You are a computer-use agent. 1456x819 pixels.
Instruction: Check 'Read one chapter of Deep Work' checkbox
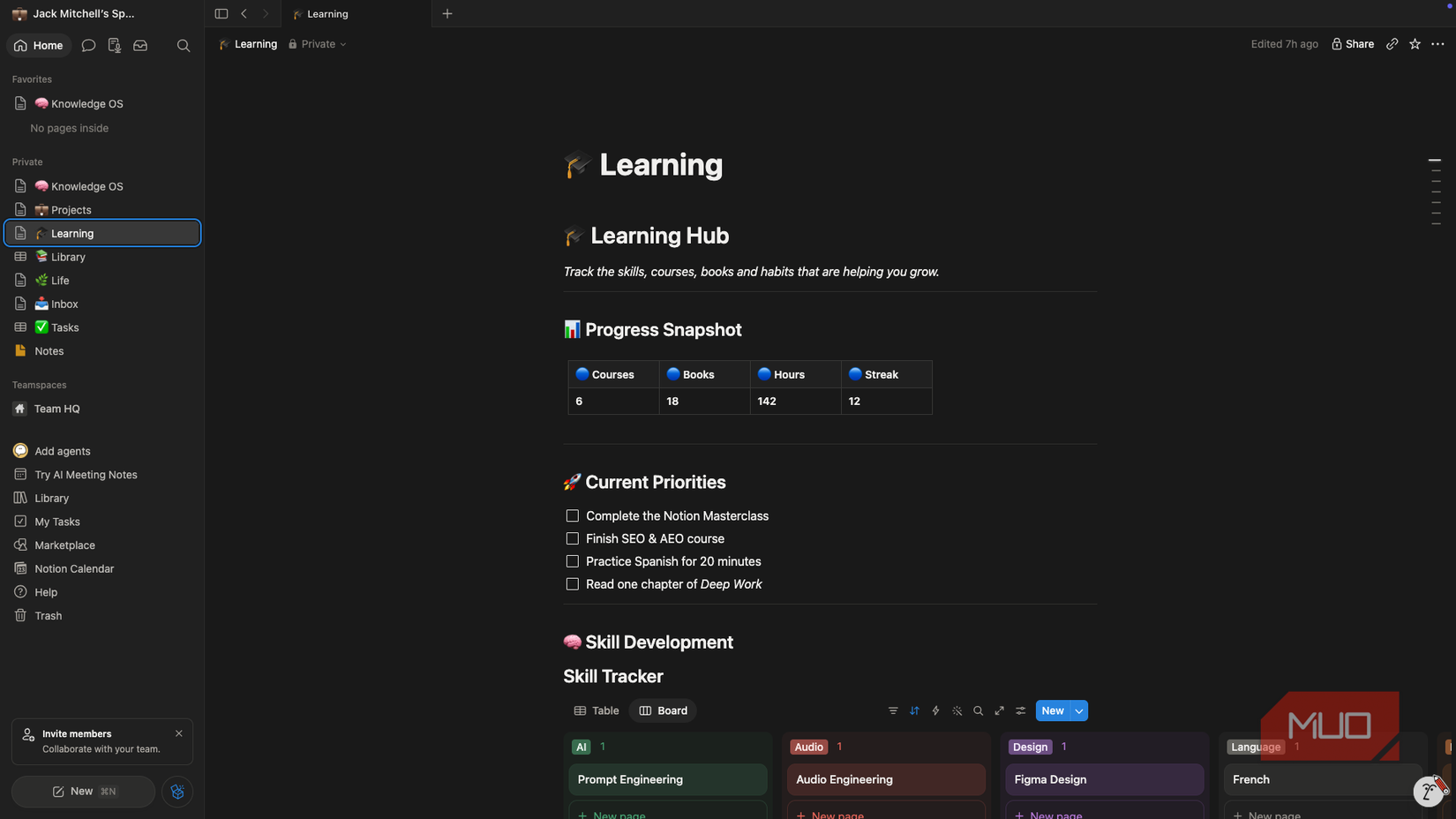click(573, 585)
